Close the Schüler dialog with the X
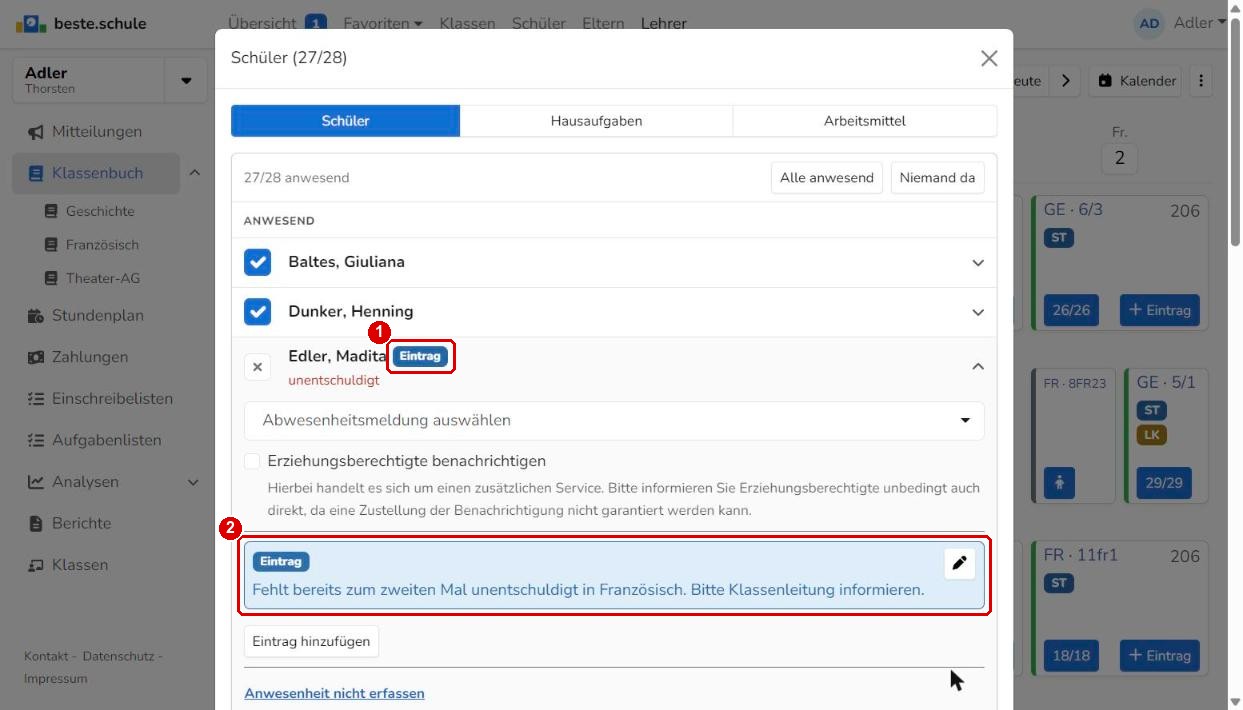The width and height of the screenshot is (1243, 710). pyautogui.click(x=989, y=58)
